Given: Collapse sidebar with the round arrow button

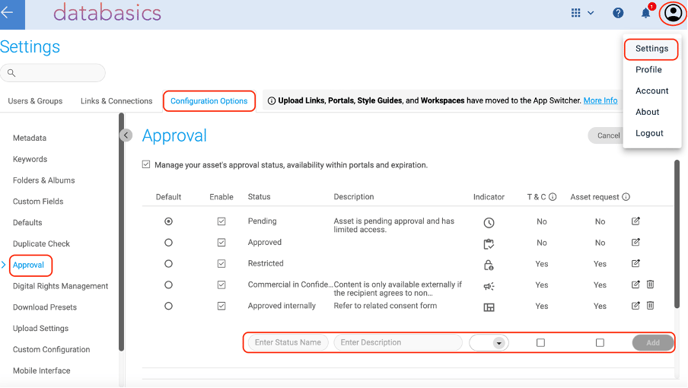Looking at the screenshot, I should (x=126, y=135).
